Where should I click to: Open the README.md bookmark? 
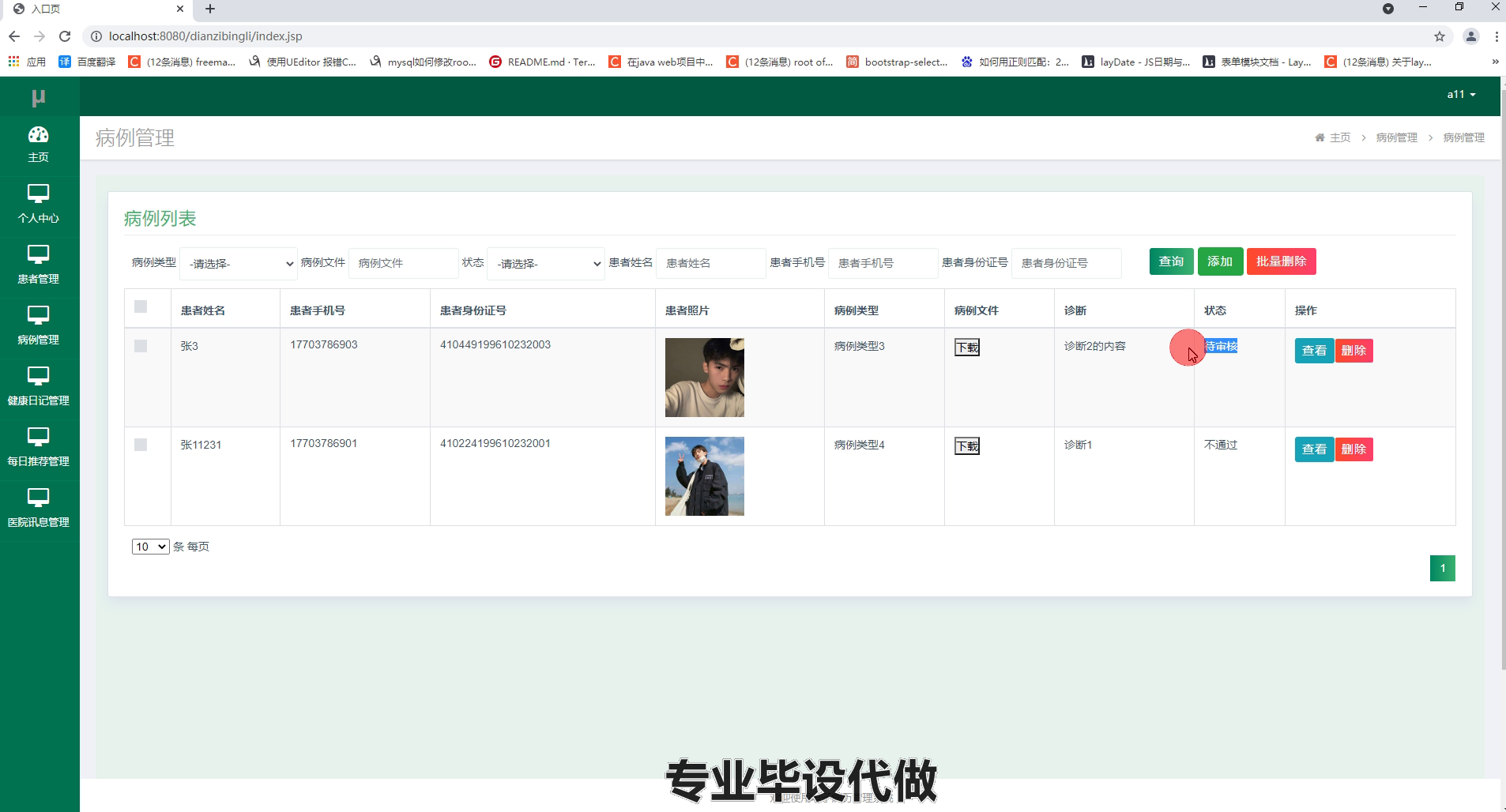[x=542, y=62]
